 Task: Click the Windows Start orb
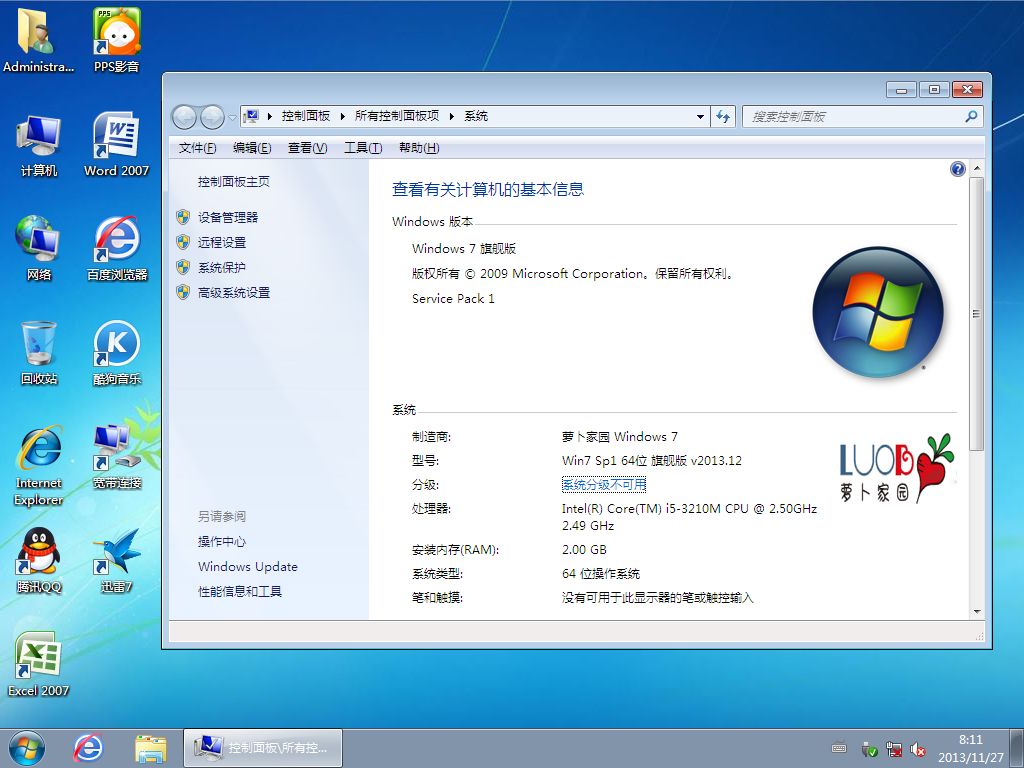point(27,748)
